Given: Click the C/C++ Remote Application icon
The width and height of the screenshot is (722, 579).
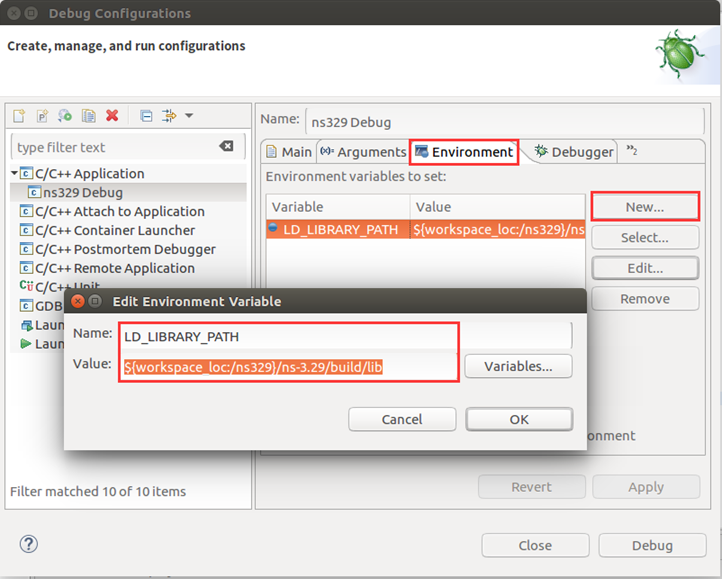Looking at the screenshot, I should 26,268.
